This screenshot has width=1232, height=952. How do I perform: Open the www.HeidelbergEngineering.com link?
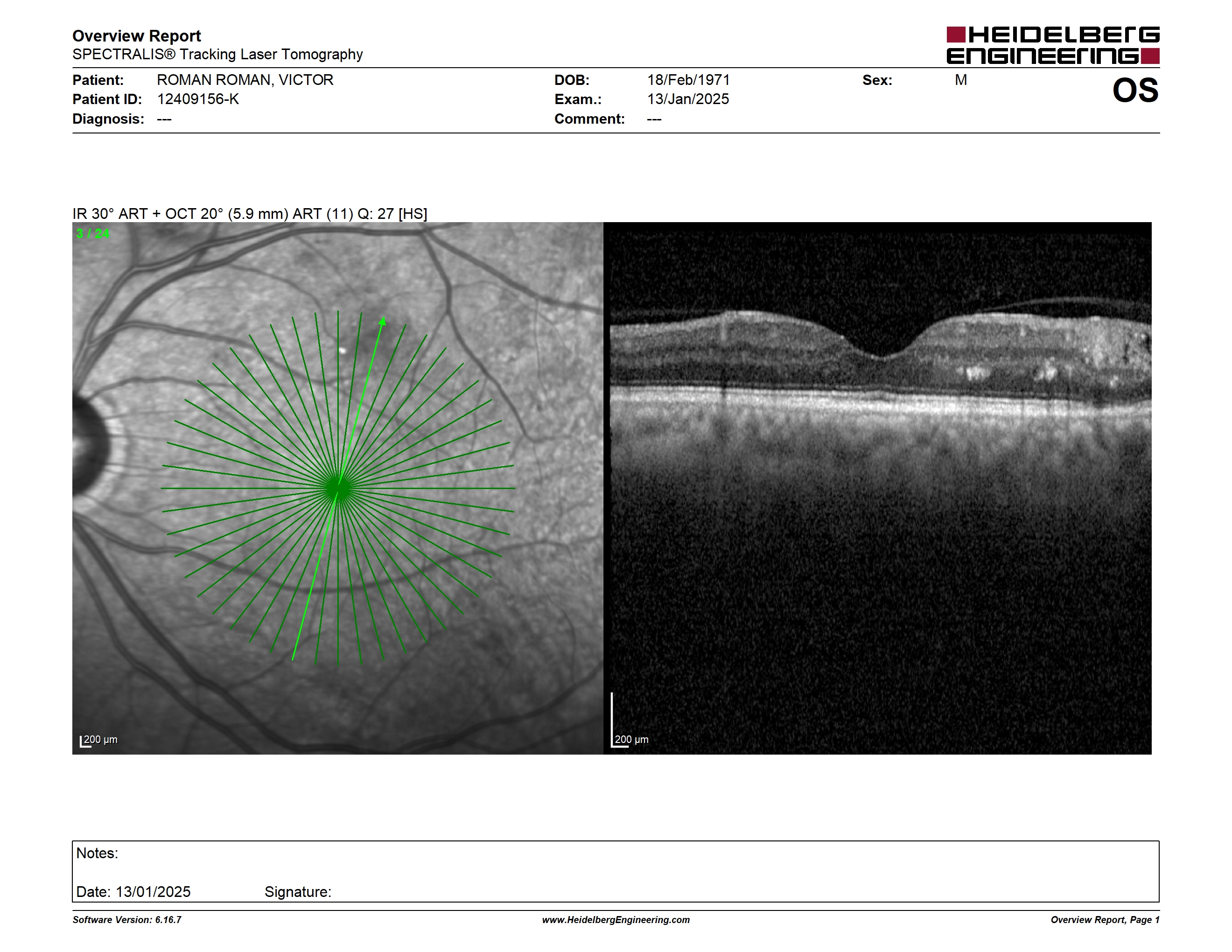[x=616, y=920]
